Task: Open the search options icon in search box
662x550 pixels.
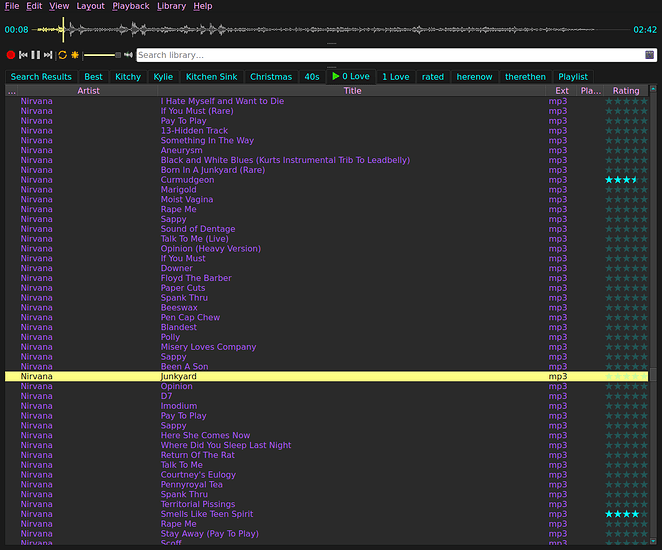Action: 649,55
